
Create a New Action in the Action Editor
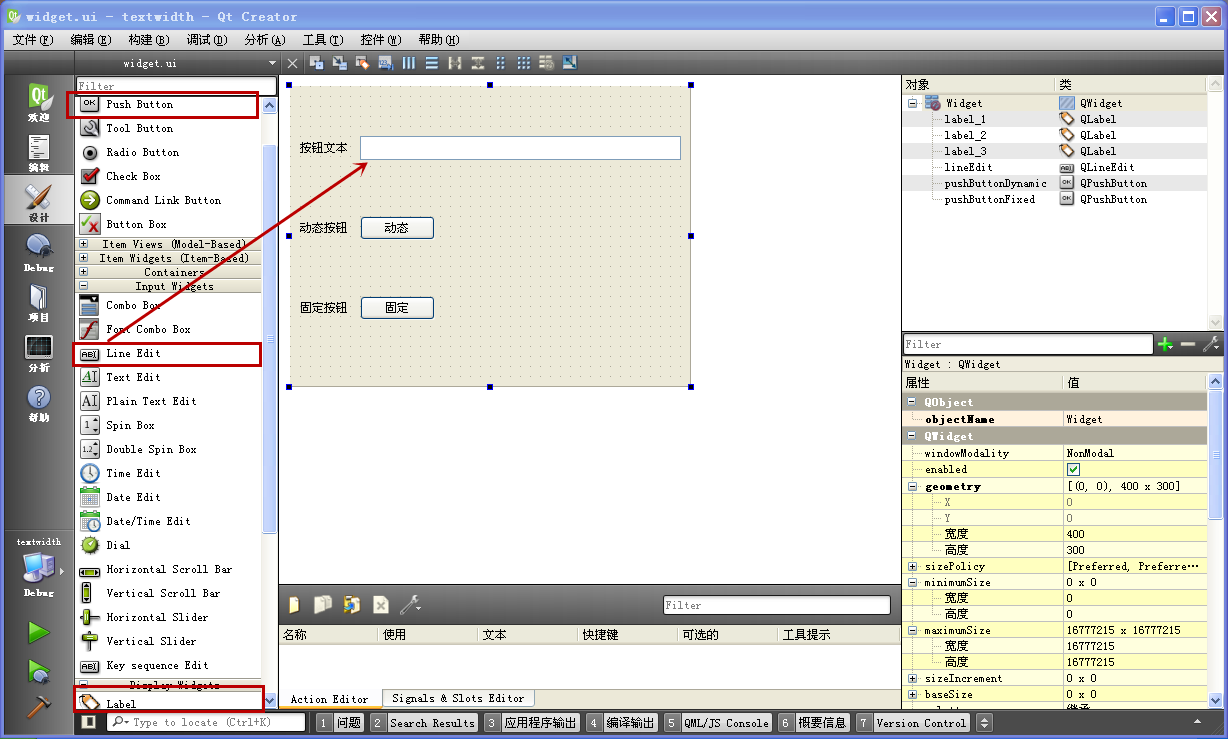pyautogui.click(x=295, y=604)
